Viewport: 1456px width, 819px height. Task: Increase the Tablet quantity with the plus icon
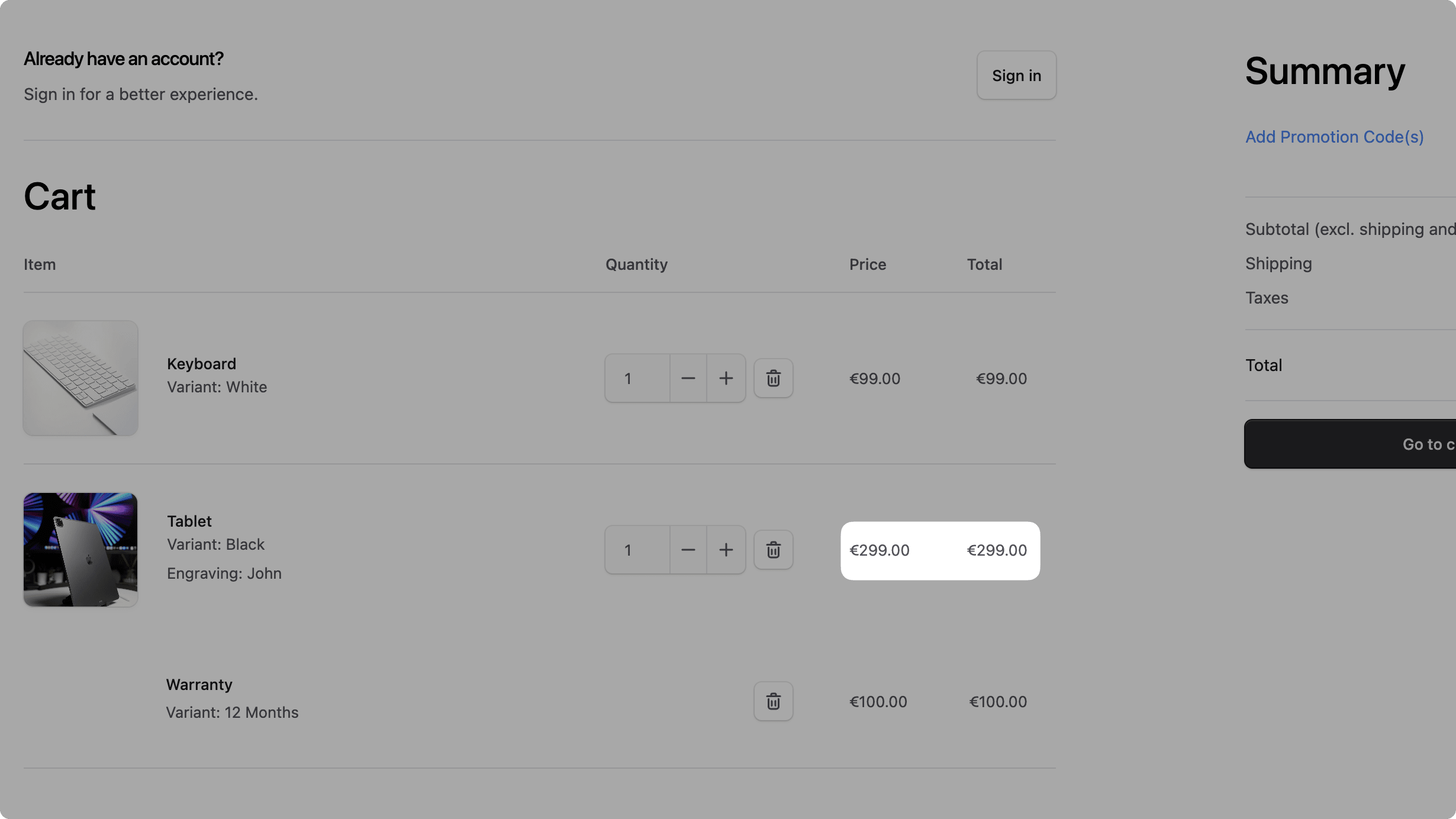click(x=726, y=550)
